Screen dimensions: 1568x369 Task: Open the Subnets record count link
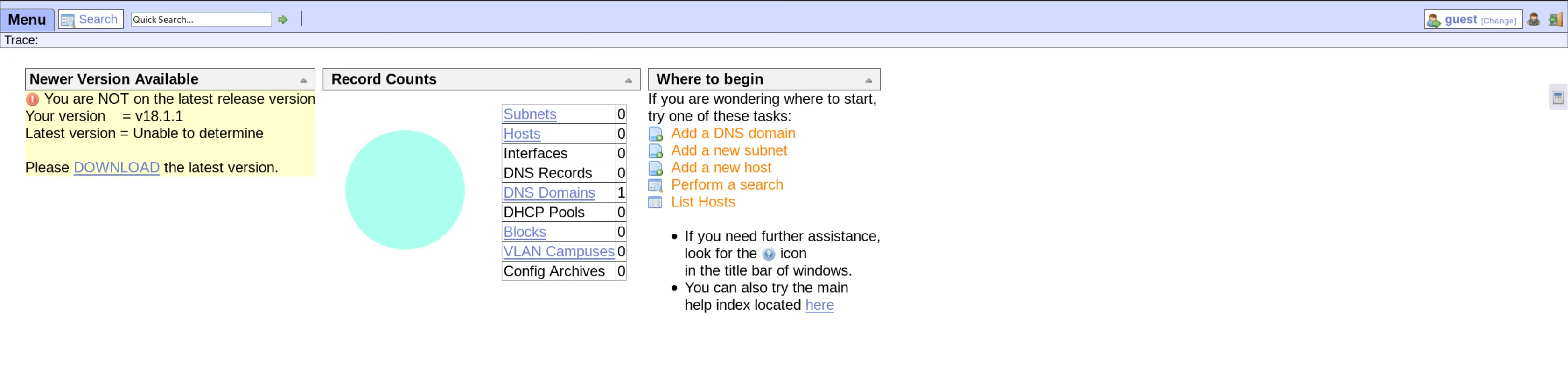(x=529, y=114)
